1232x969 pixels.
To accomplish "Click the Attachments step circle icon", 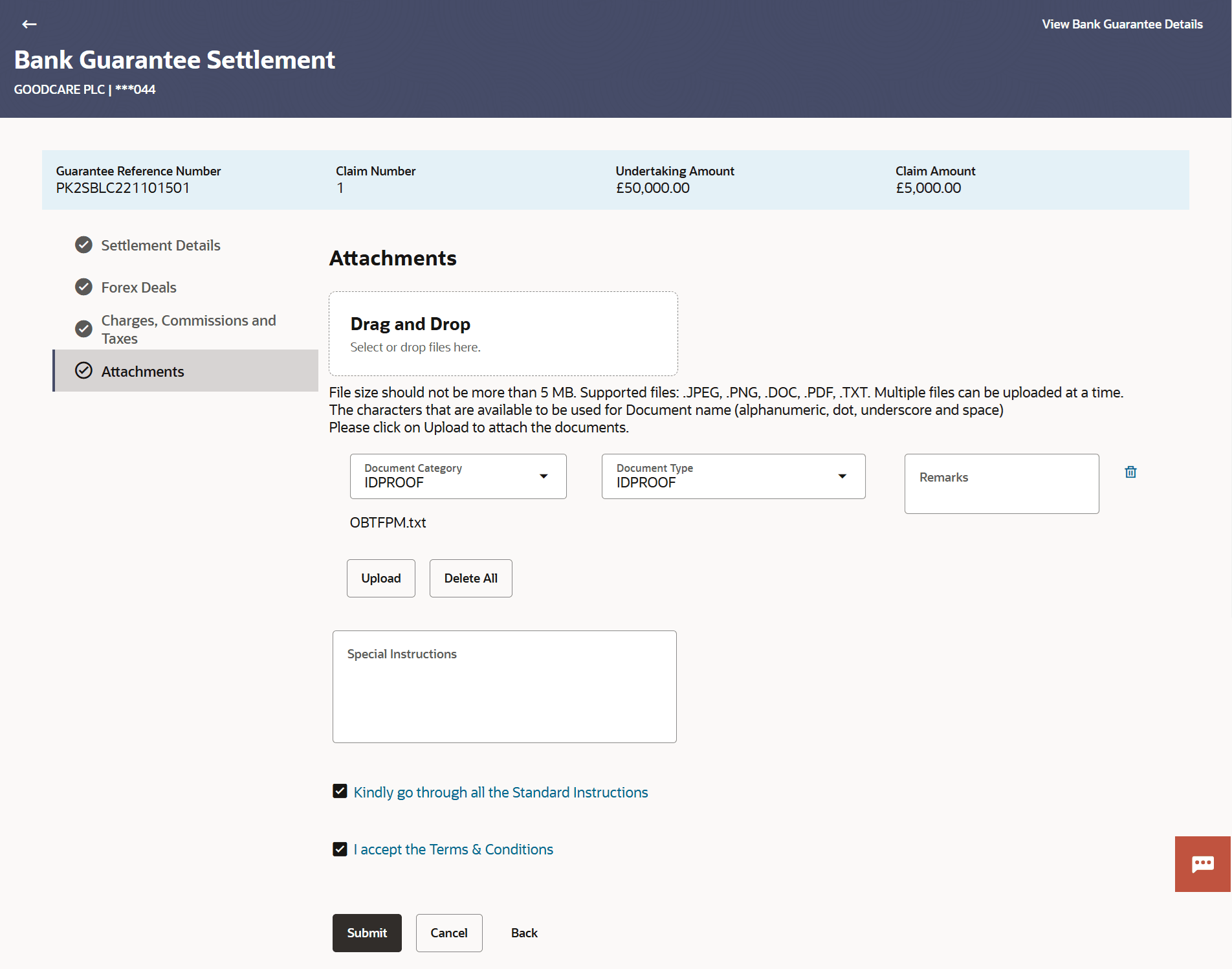I will (83, 370).
